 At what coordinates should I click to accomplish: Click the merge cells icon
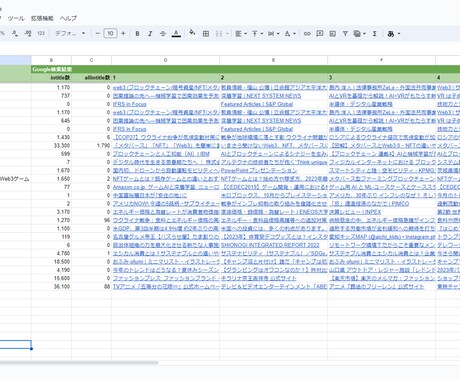[x=219, y=34]
